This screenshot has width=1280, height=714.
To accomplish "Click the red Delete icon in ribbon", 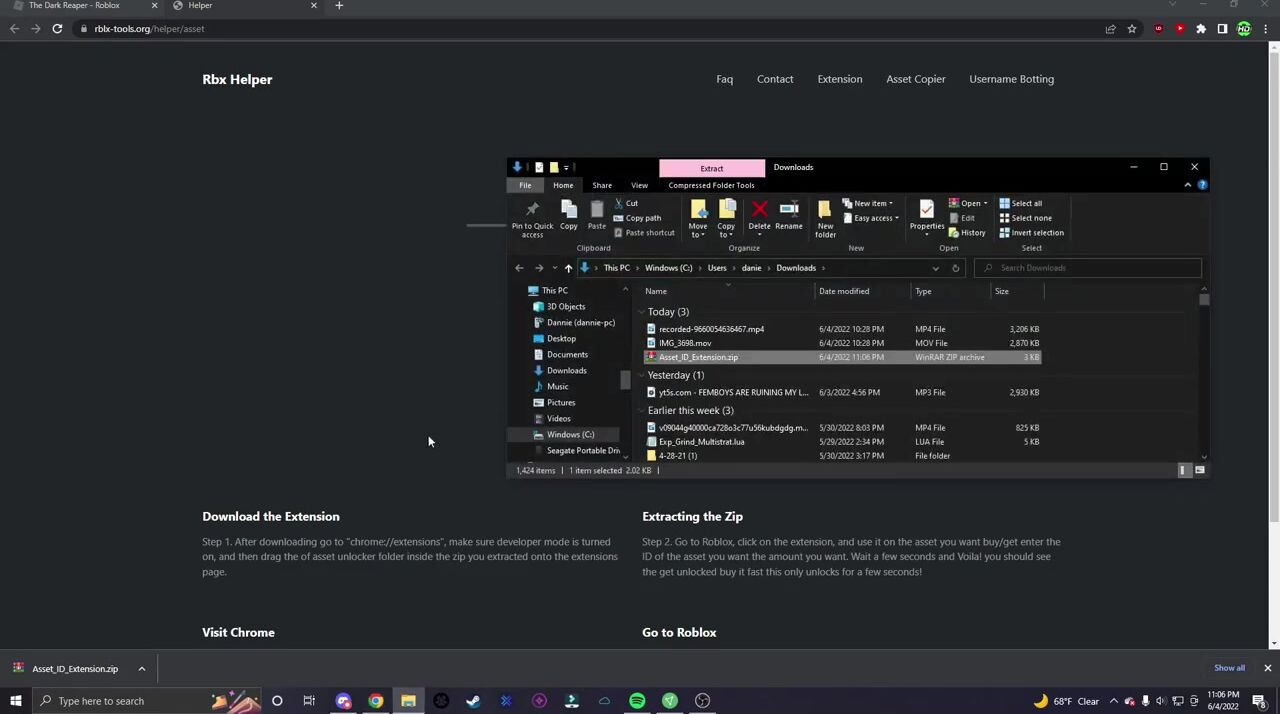I will pyautogui.click(x=759, y=211).
